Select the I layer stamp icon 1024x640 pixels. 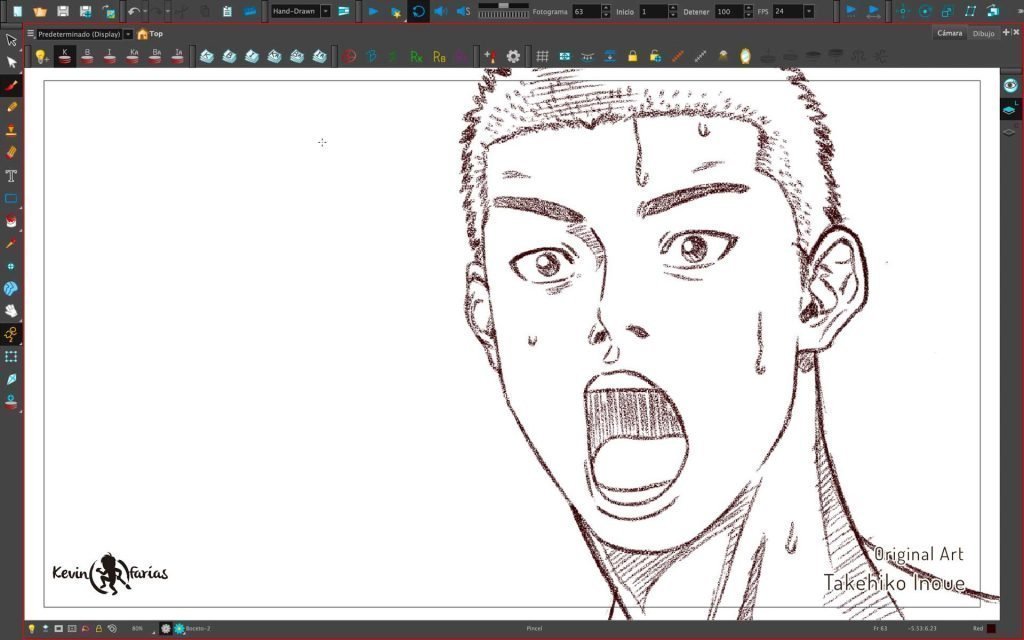coord(110,57)
